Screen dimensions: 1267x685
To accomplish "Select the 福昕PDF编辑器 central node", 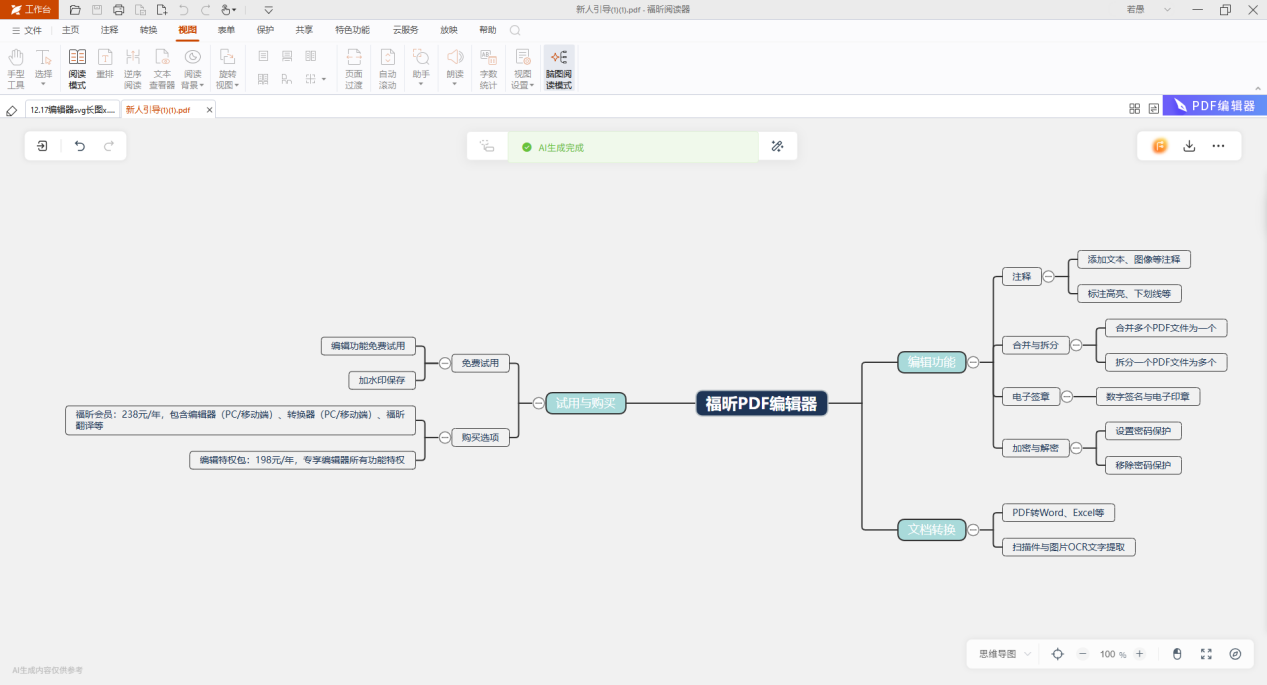I will pyautogui.click(x=761, y=404).
